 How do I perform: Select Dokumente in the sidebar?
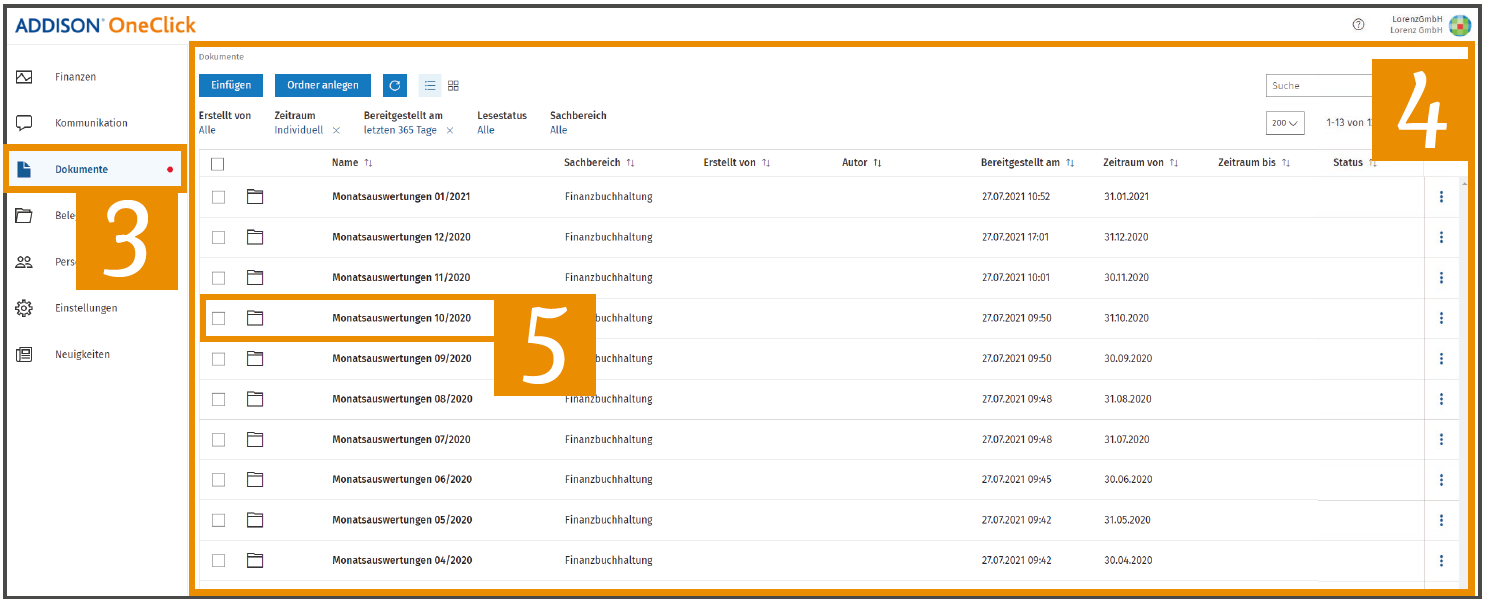(x=81, y=169)
